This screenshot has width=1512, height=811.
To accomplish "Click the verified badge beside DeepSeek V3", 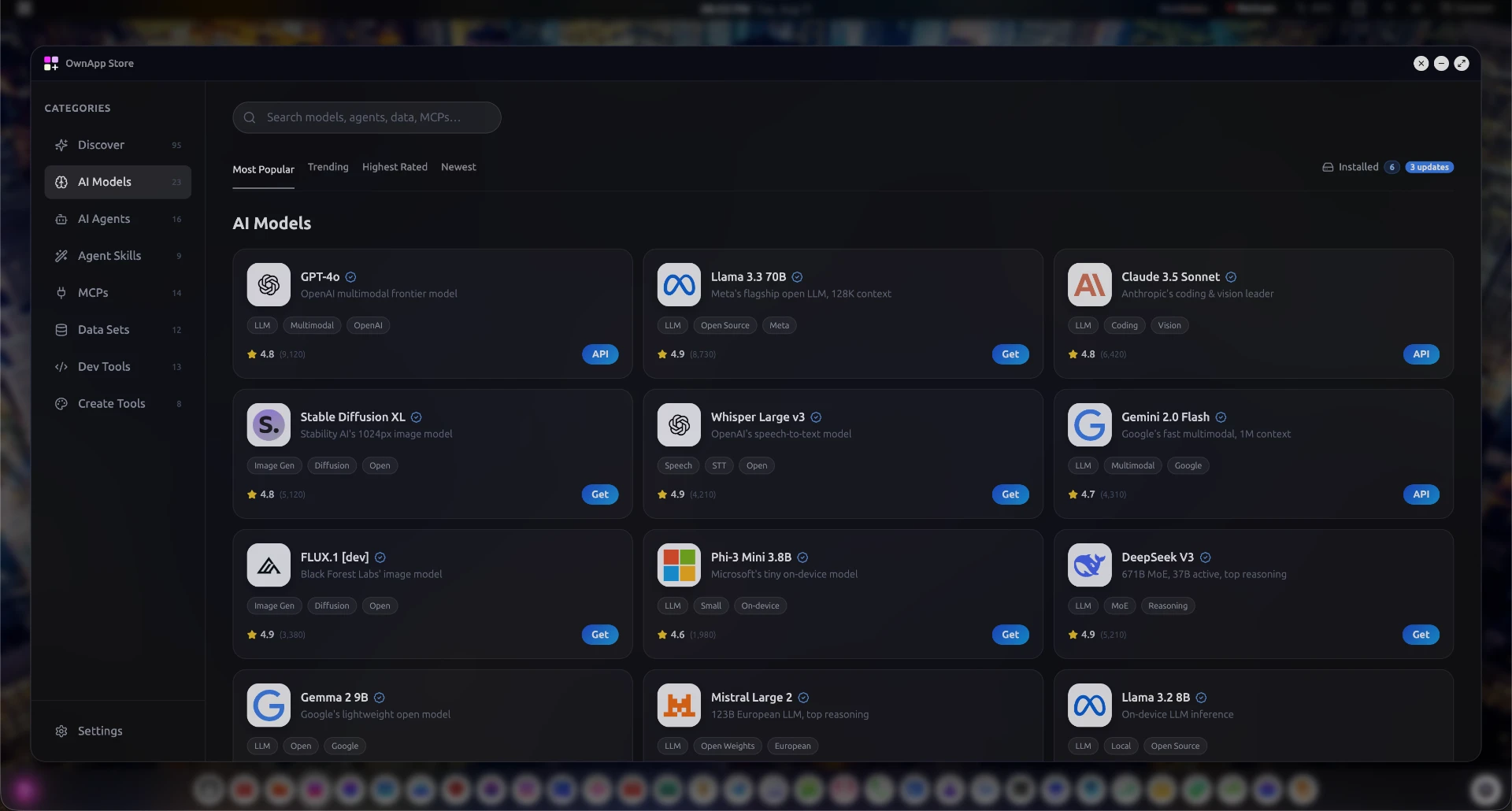I will pos(1205,557).
